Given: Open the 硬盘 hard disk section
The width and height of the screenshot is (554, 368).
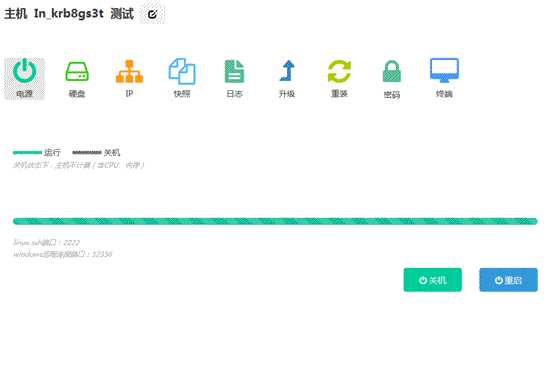Looking at the screenshot, I should (77, 78).
